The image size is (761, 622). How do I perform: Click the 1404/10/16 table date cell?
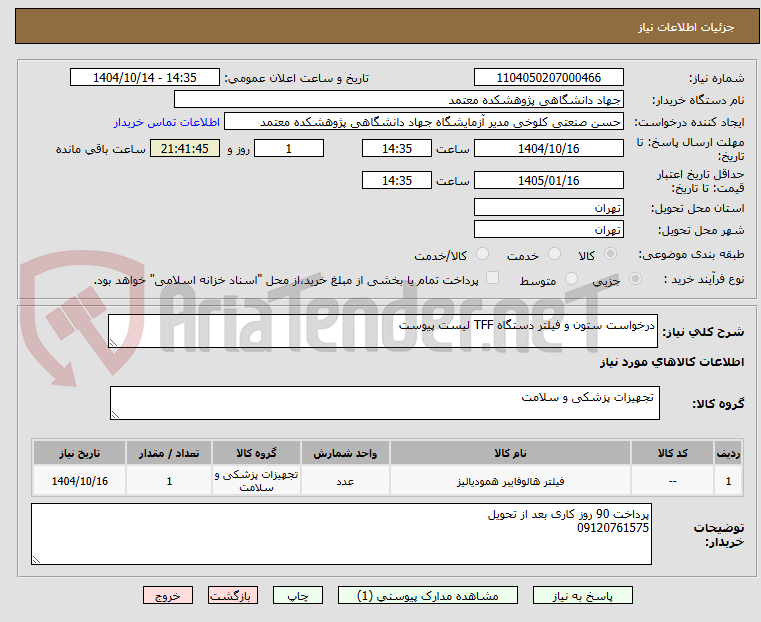(80, 481)
